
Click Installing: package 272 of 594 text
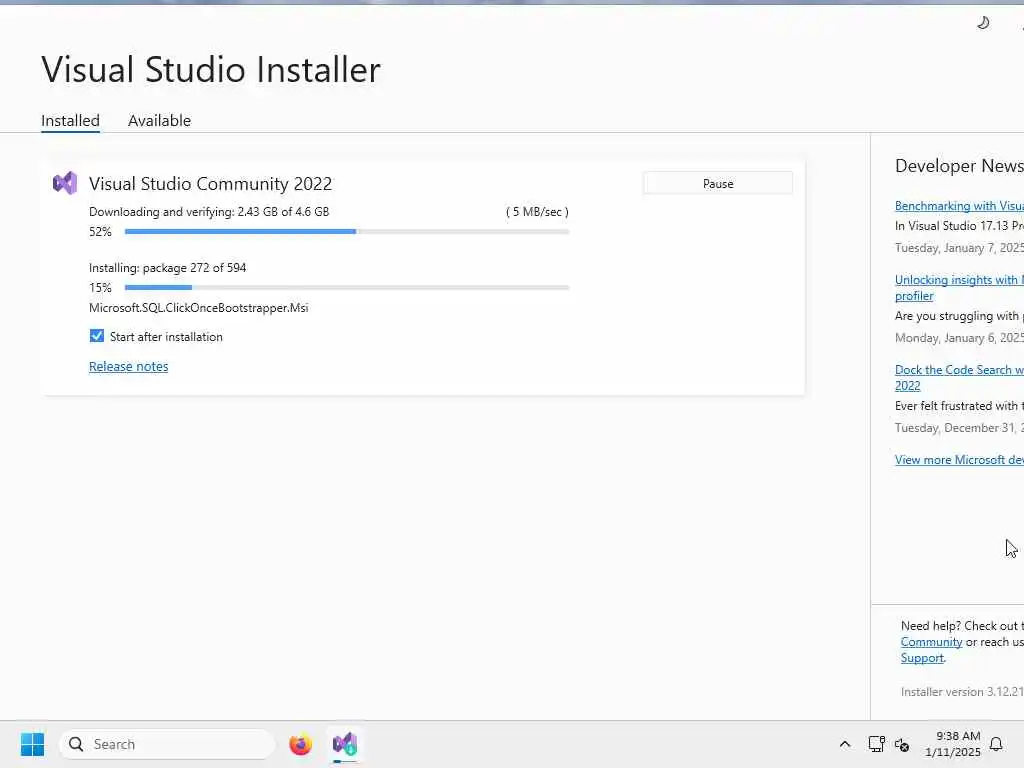pyautogui.click(x=167, y=268)
